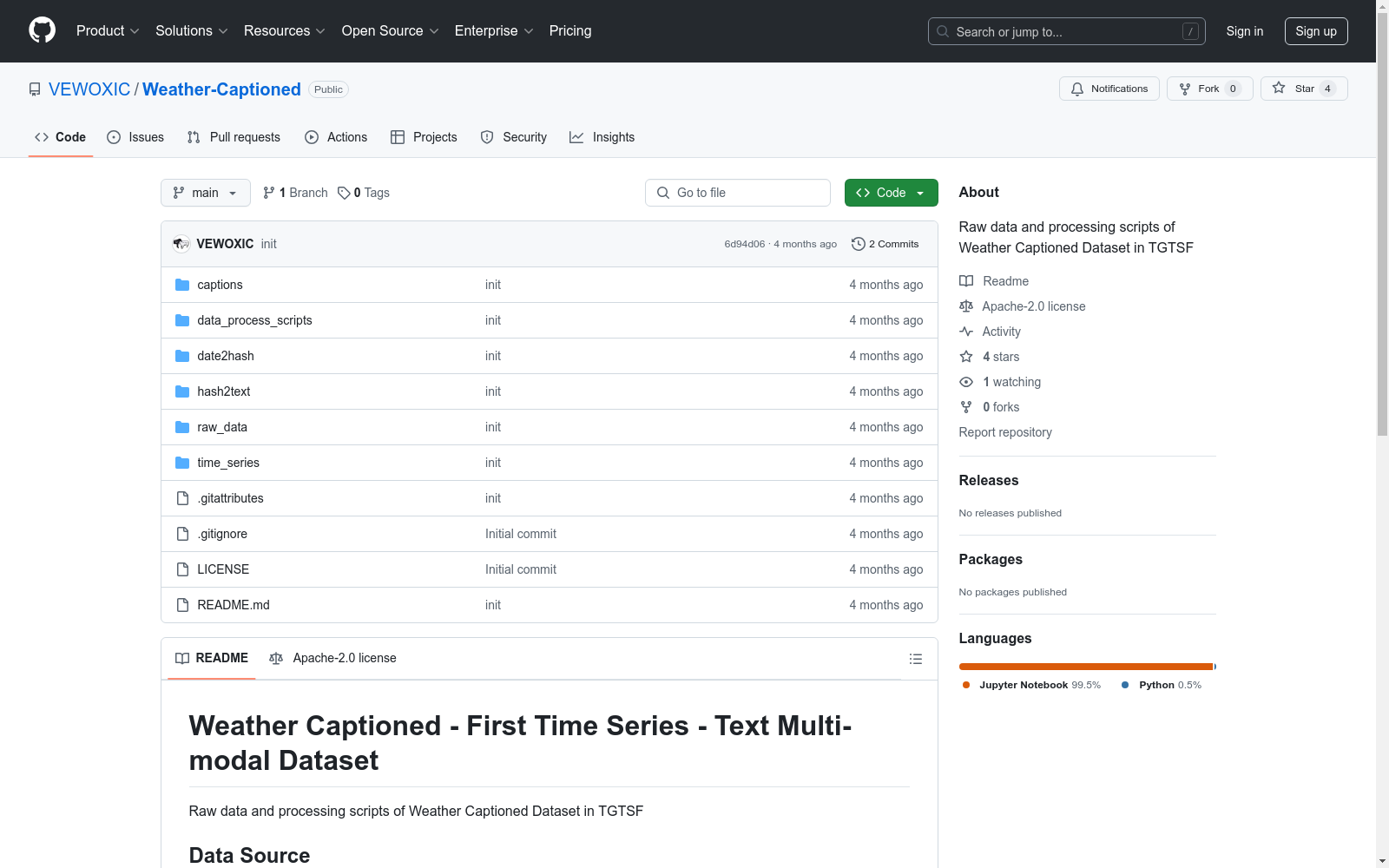Open the Initial commit message for .gitignore

coord(521,534)
